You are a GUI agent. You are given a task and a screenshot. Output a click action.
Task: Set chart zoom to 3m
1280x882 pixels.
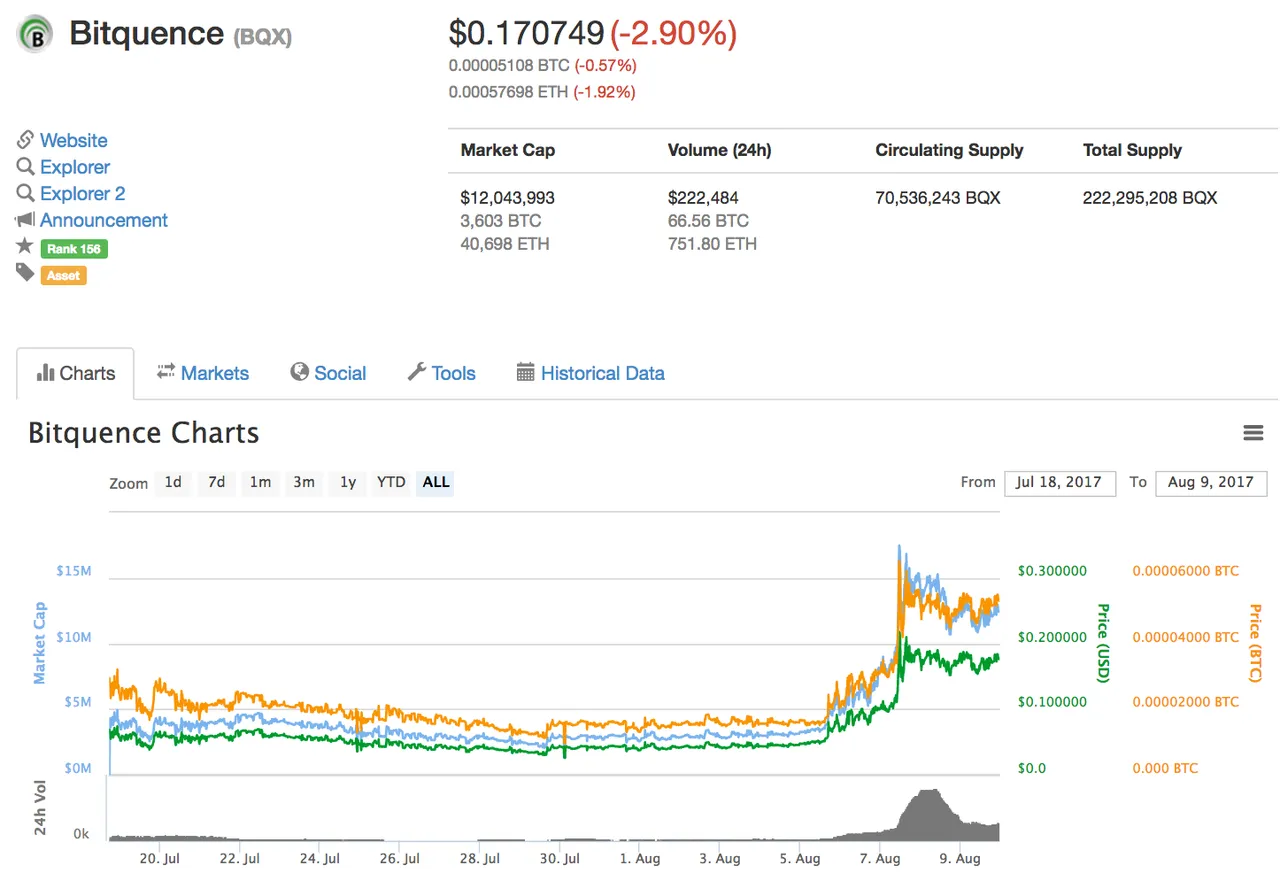(x=304, y=483)
